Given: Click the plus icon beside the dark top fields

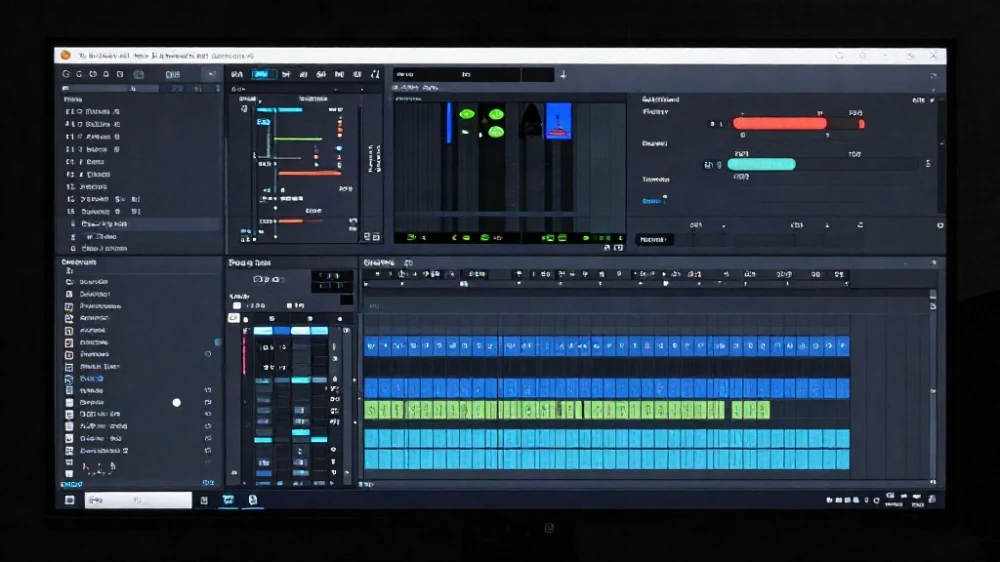Looking at the screenshot, I should [x=563, y=75].
